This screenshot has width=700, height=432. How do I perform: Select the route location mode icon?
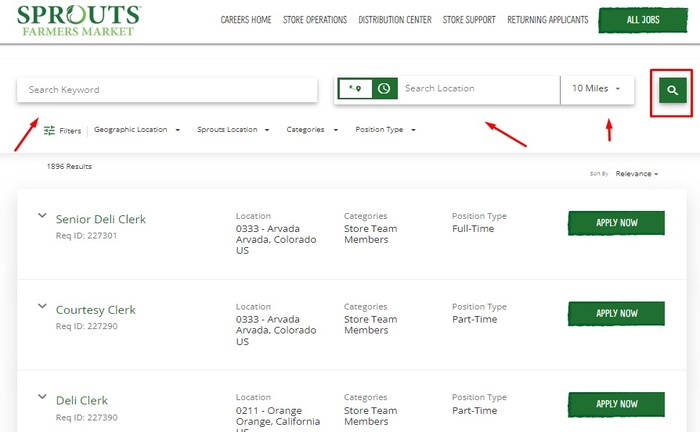tap(355, 88)
